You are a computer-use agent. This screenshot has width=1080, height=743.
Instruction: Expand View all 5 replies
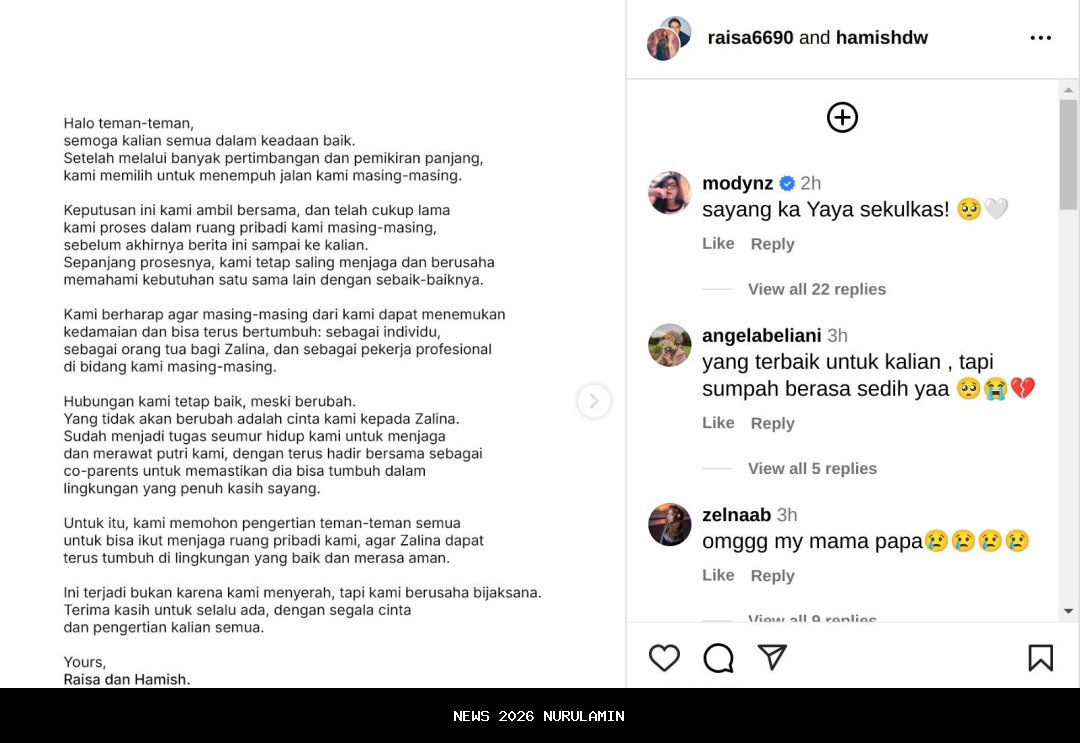(x=812, y=468)
